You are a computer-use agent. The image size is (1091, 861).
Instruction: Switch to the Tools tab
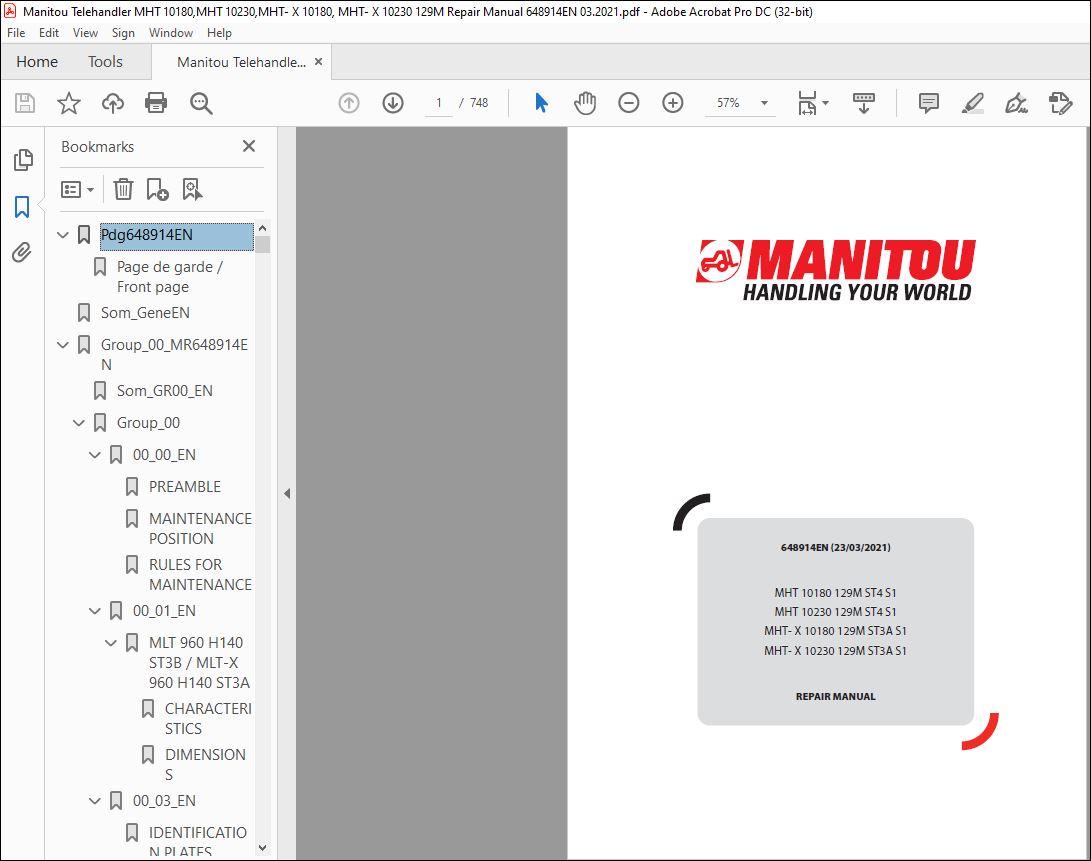105,62
